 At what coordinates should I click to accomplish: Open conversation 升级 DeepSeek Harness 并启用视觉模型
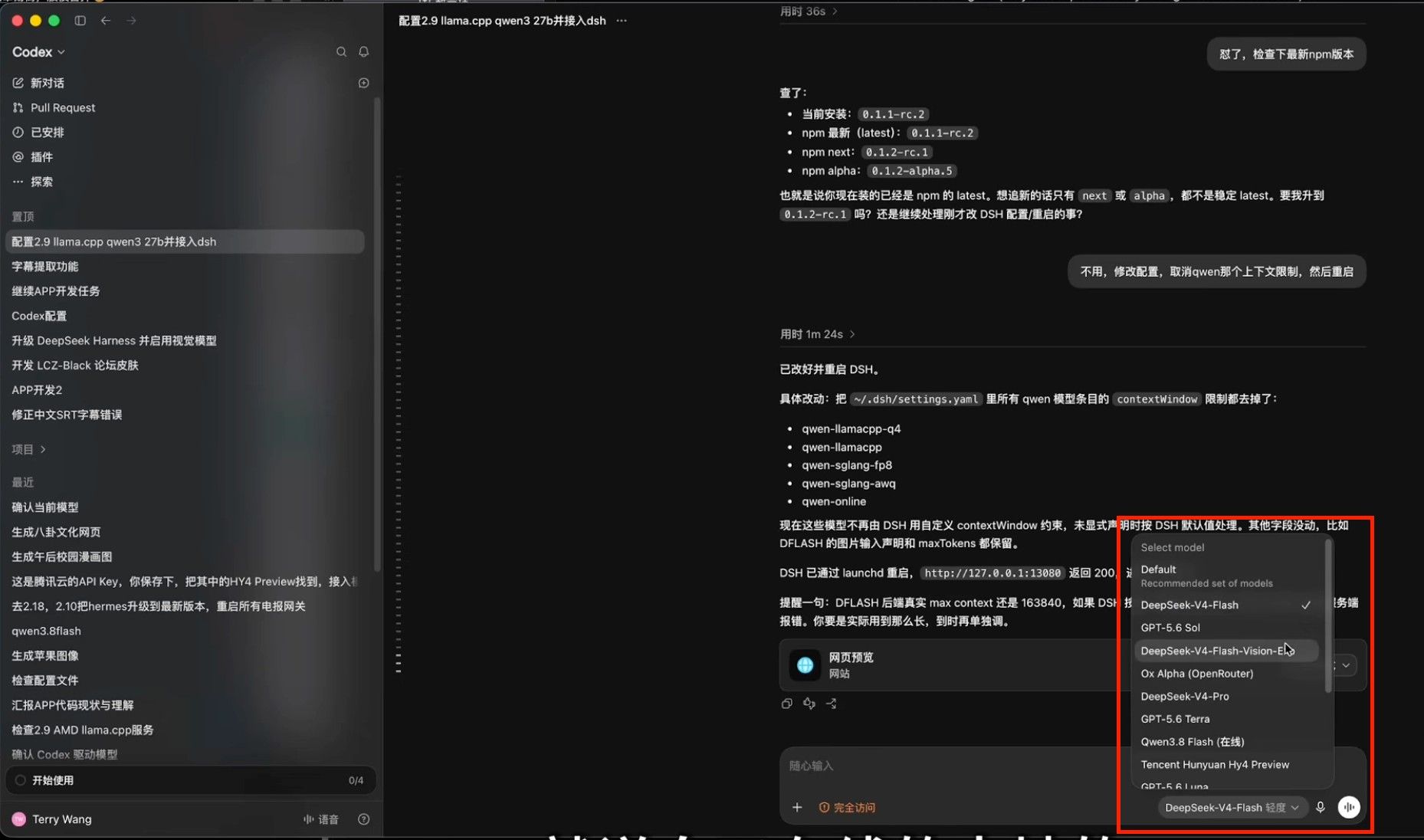pos(184,340)
